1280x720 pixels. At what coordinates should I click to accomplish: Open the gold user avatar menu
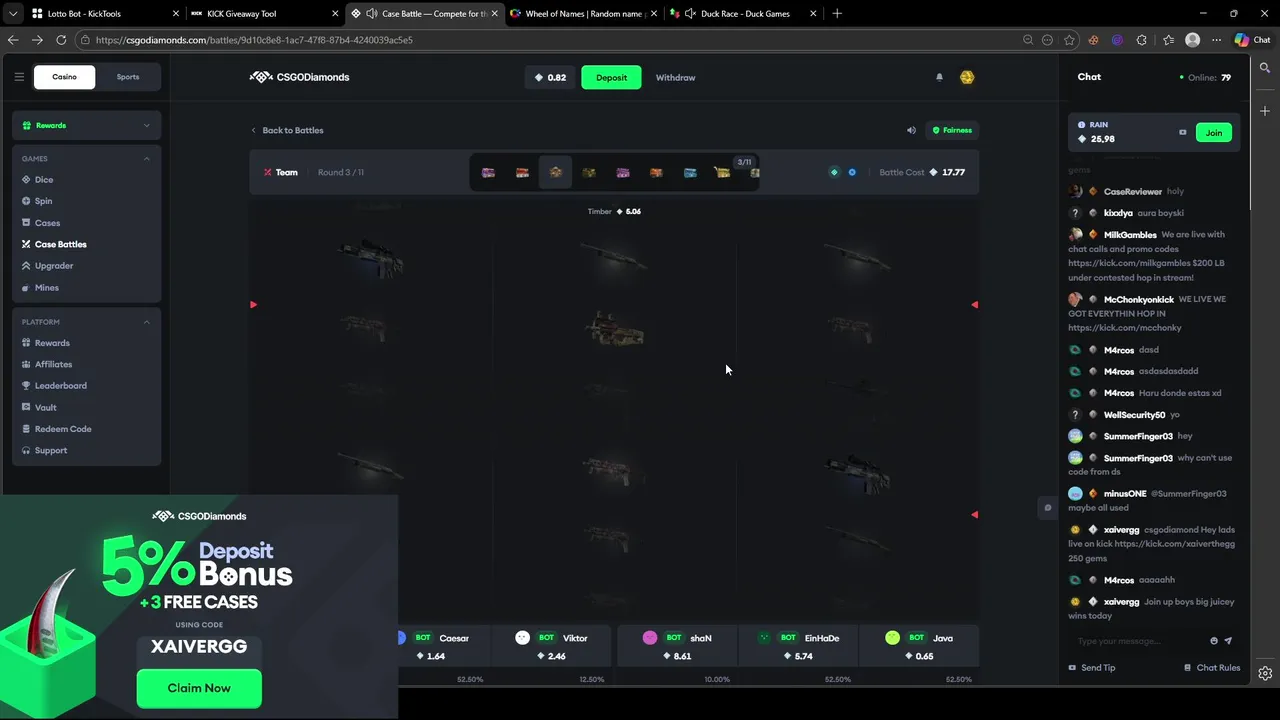[967, 77]
